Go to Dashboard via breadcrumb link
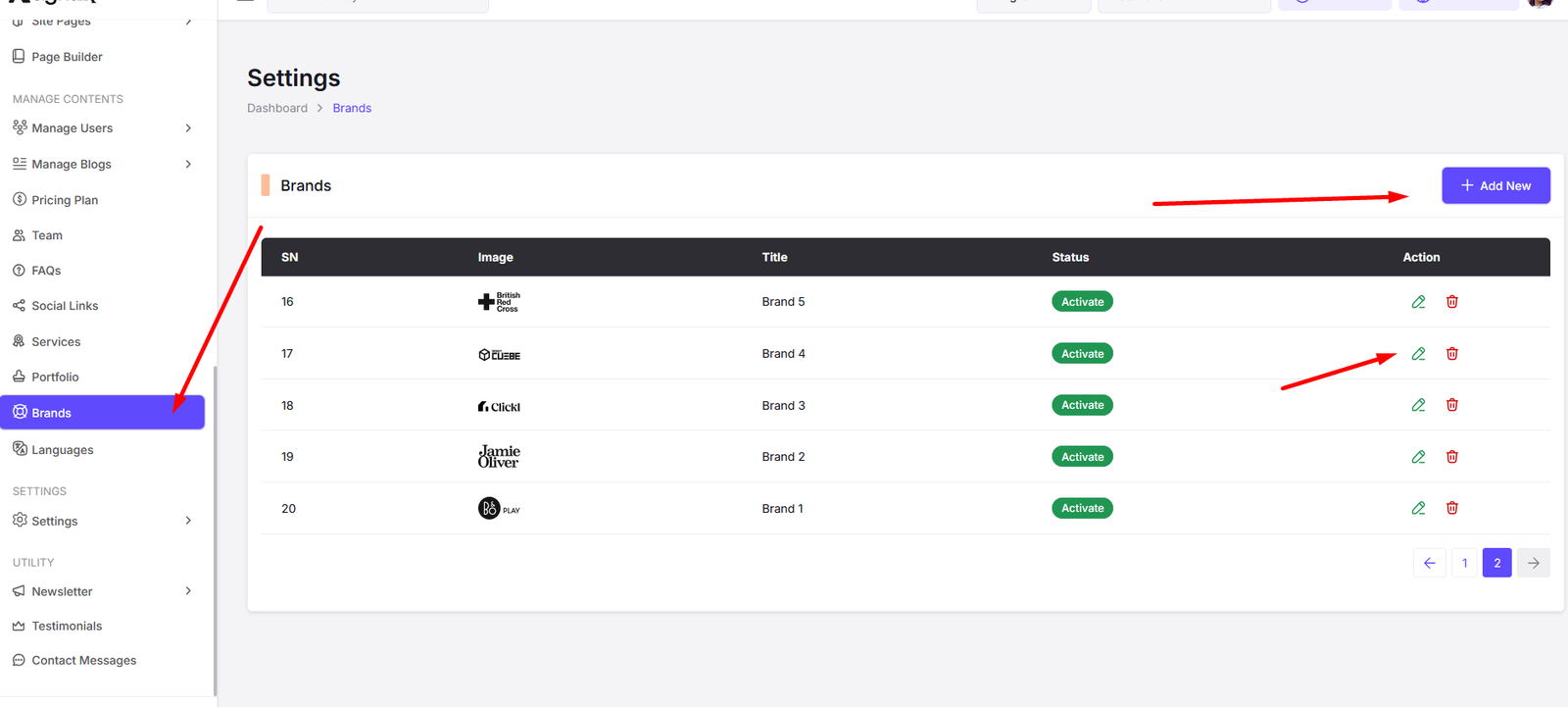The height and width of the screenshot is (707, 1568). [277, 109]
